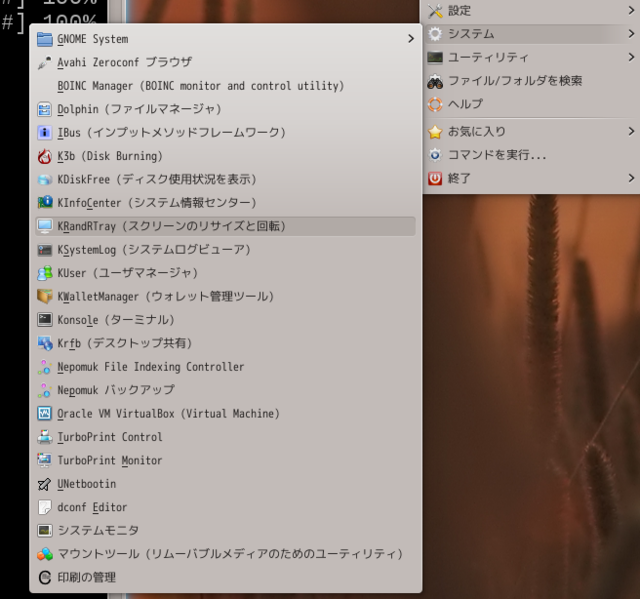Click the KUser users icon
This screenshot has width=640, height=599.
44,273
